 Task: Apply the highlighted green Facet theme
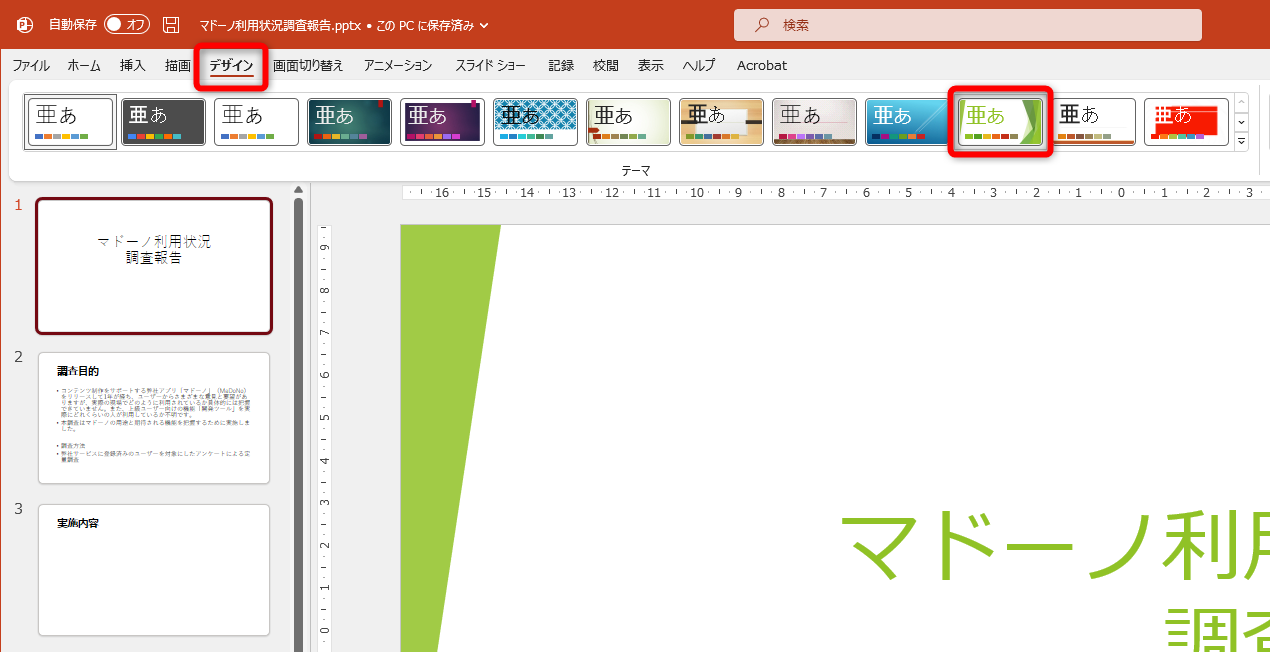(1000, 121)
